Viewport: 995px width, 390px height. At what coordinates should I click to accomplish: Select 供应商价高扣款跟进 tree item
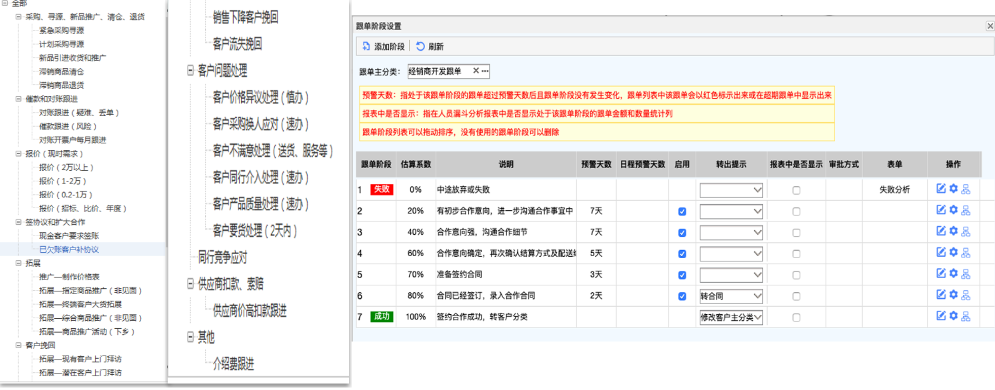point(249,311)
